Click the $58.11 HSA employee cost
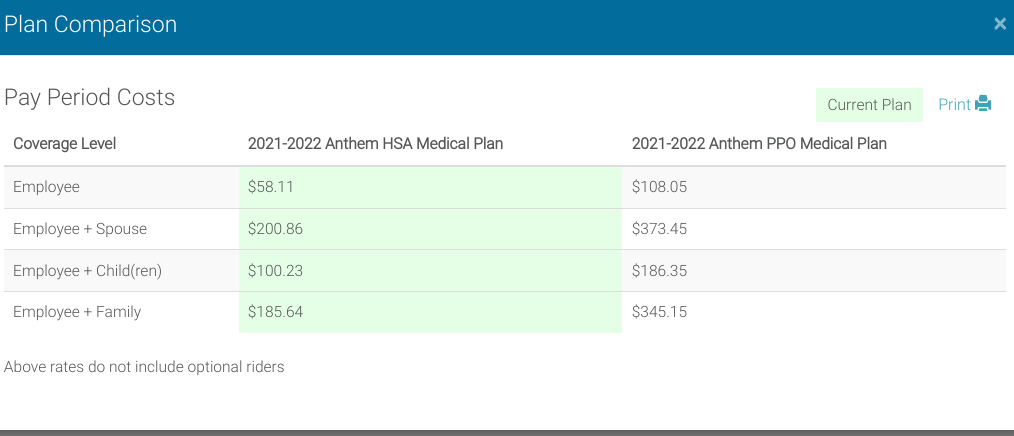Viewport: 1014px width, 436px height. [271, 187]
